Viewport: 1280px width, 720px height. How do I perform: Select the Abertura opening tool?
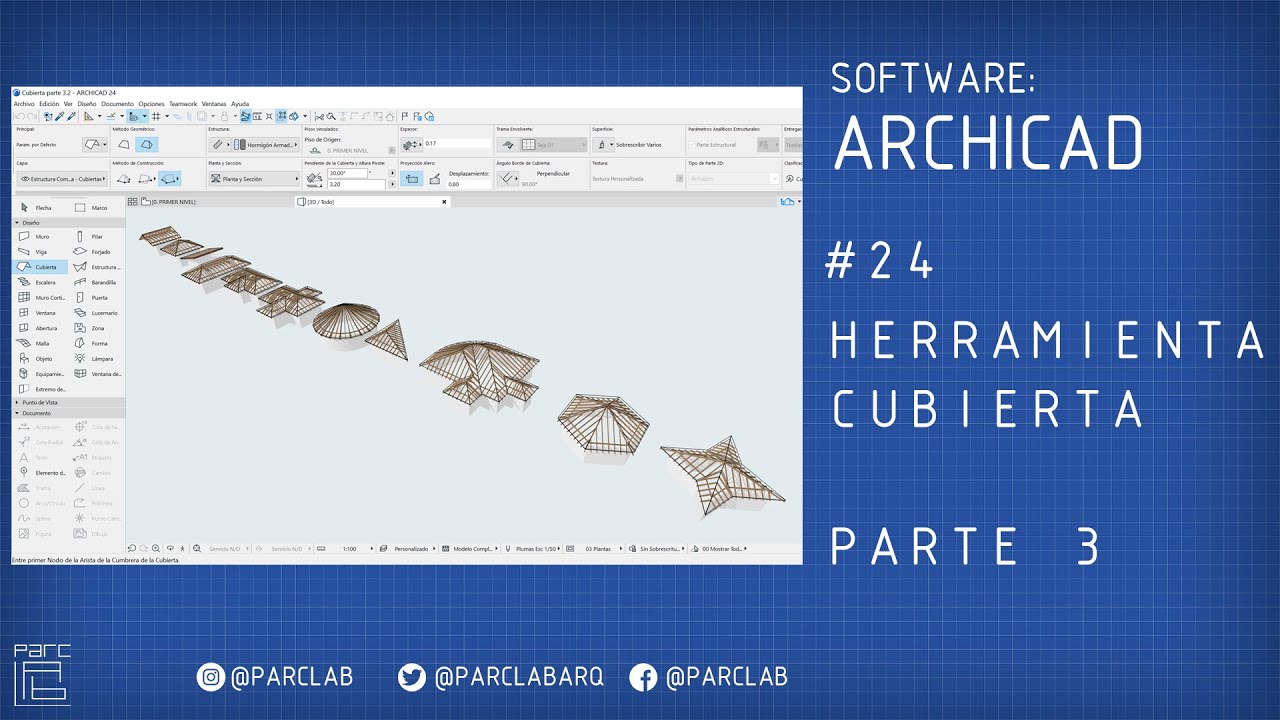[40, 328]
